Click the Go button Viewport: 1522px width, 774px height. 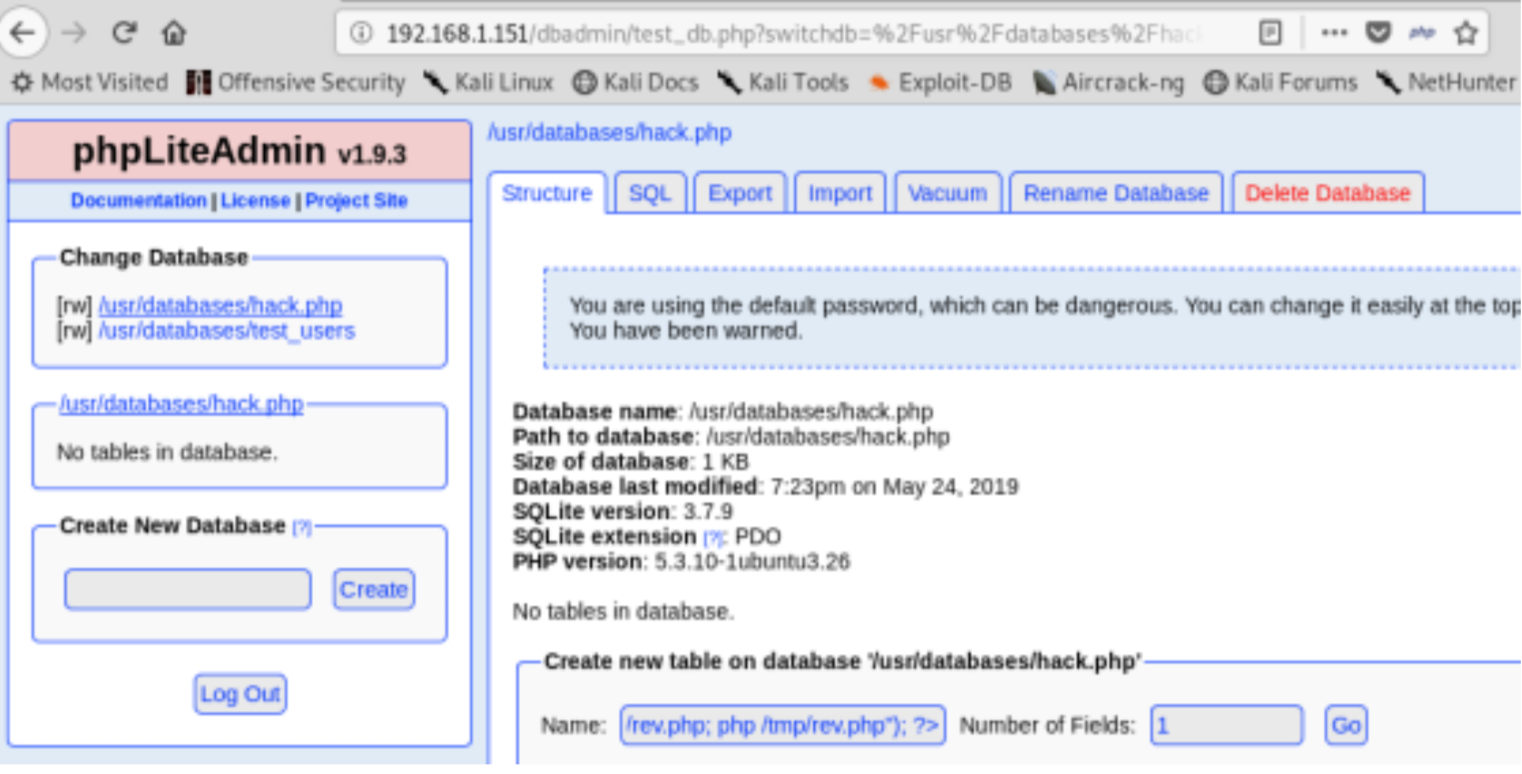[x=1346, y=725]
